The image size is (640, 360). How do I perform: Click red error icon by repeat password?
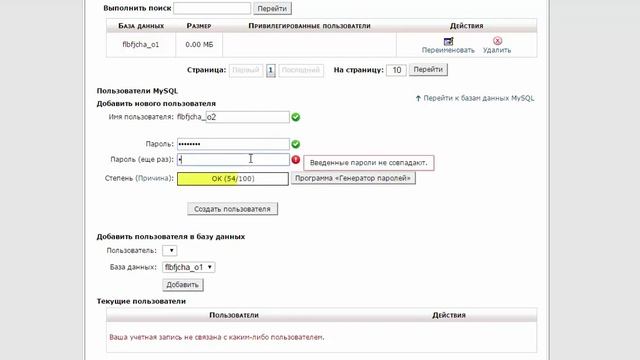coord(296,160)
